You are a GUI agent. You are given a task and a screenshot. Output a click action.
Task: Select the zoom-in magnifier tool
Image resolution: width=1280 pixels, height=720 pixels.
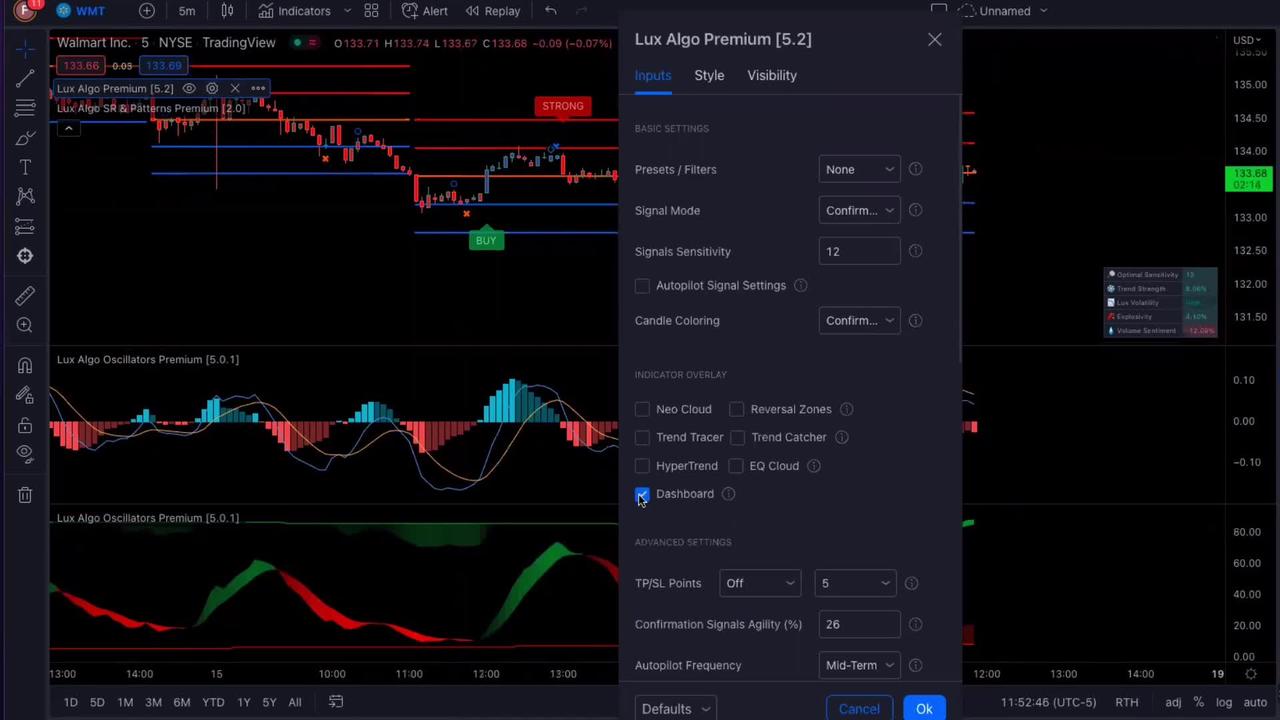point(25,325)
